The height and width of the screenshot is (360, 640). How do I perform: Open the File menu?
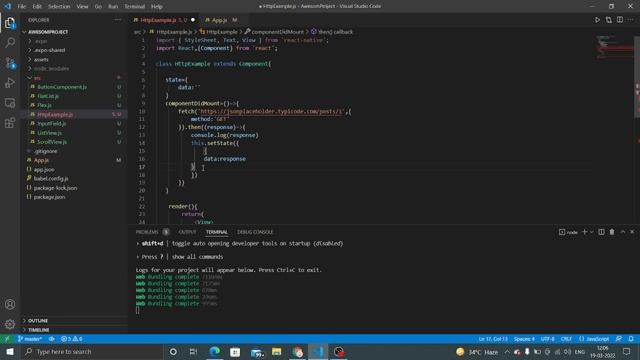tap(22, 6)
